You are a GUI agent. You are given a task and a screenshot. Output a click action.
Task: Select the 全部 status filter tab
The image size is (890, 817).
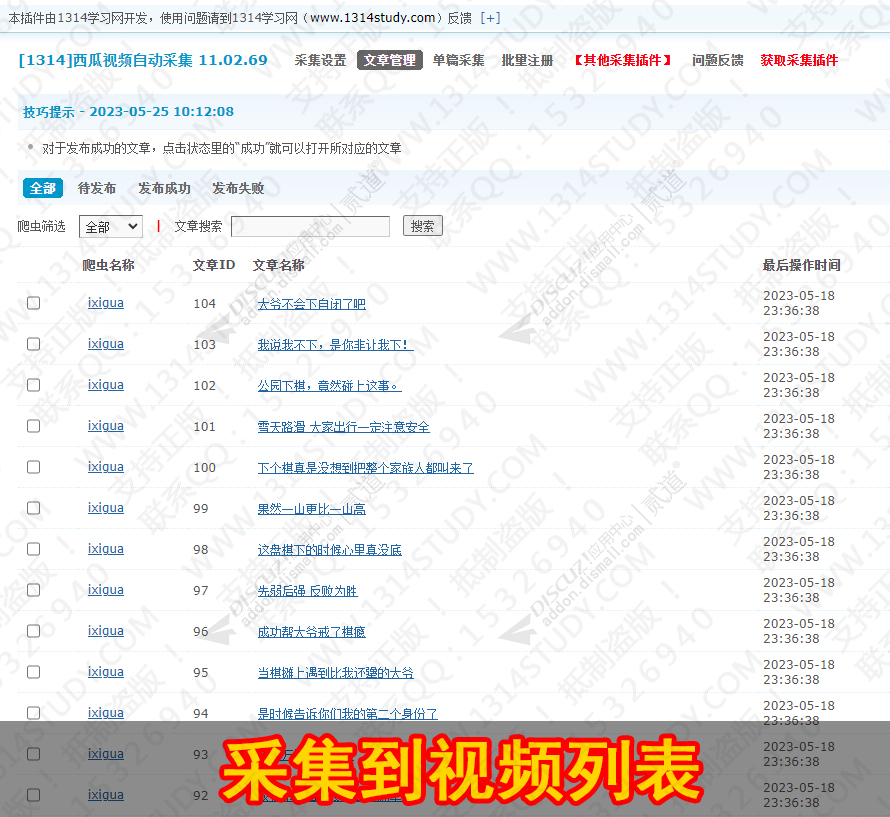43,188
